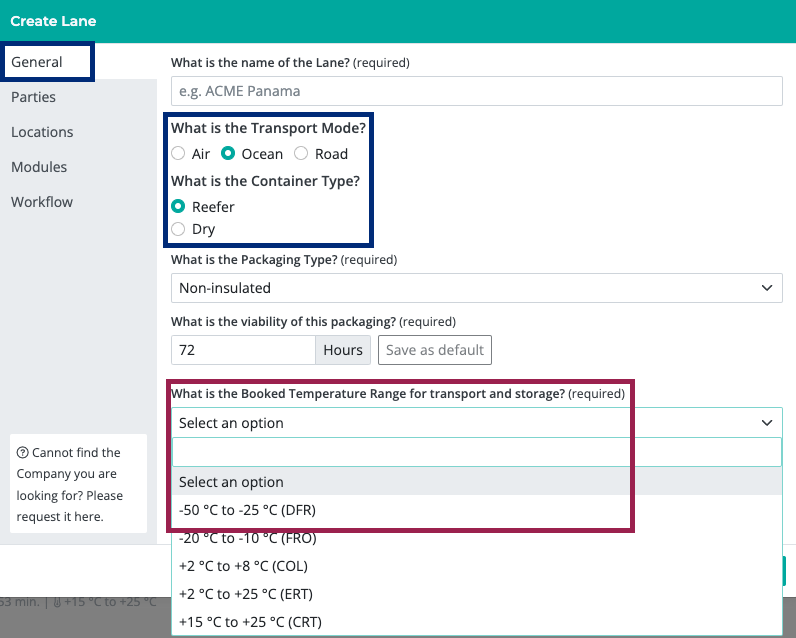Screen dimensions: 796x638
Task: Choose 'Select an option' in temperature list
Action: pos(477,482)
